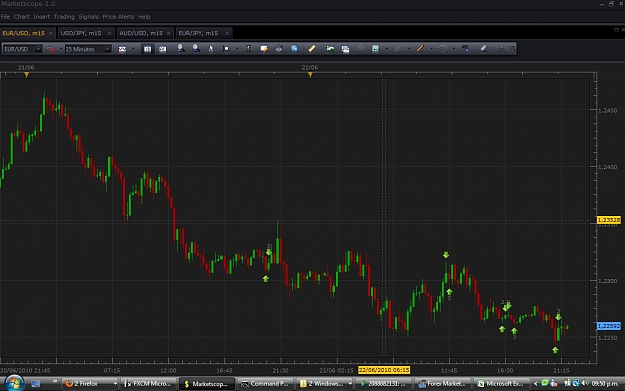
Task: Open the Trading menu
Action: point(64,17)
